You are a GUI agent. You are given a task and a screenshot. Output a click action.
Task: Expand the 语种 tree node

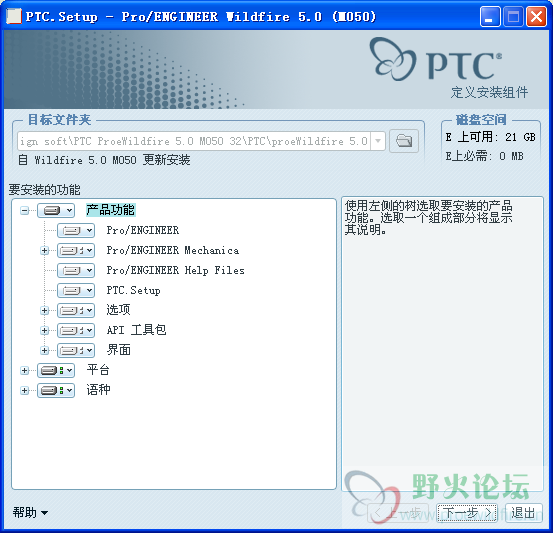pos(24,391)
